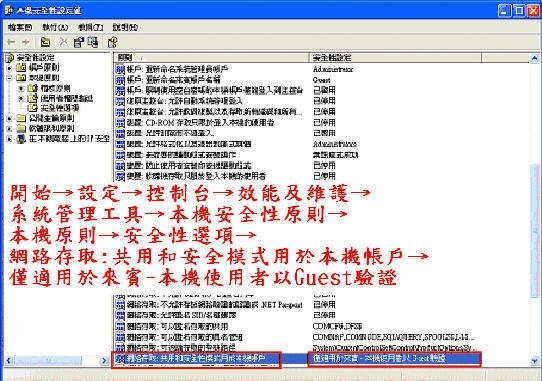
Task: Open the 執行(A) menu
Action: click(x=55, y=27)
